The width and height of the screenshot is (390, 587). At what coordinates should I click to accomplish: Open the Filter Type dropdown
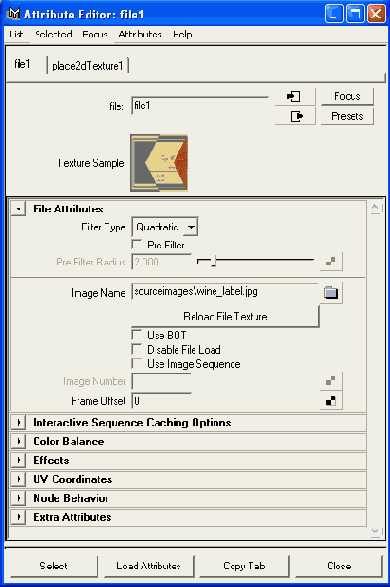165,227
